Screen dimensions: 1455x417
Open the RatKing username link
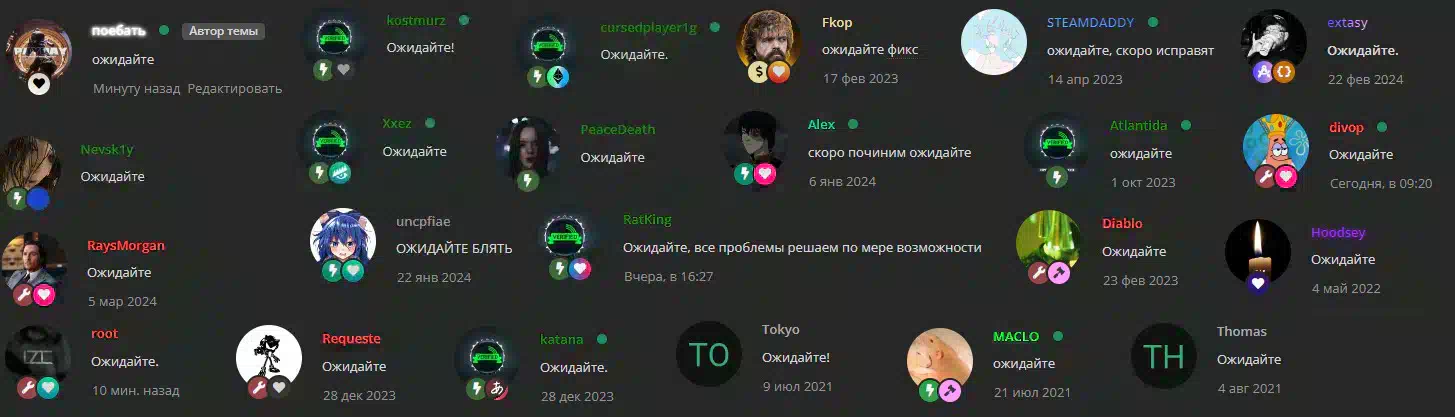coord(648,219)
